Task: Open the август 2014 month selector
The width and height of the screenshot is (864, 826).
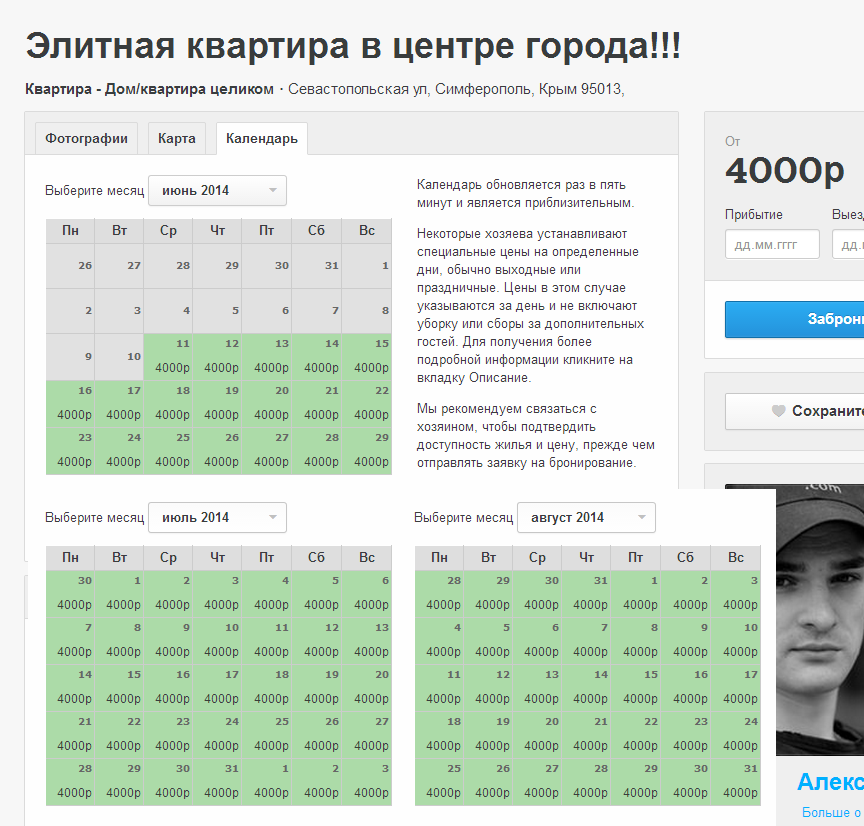Action: tap(586, 517)
